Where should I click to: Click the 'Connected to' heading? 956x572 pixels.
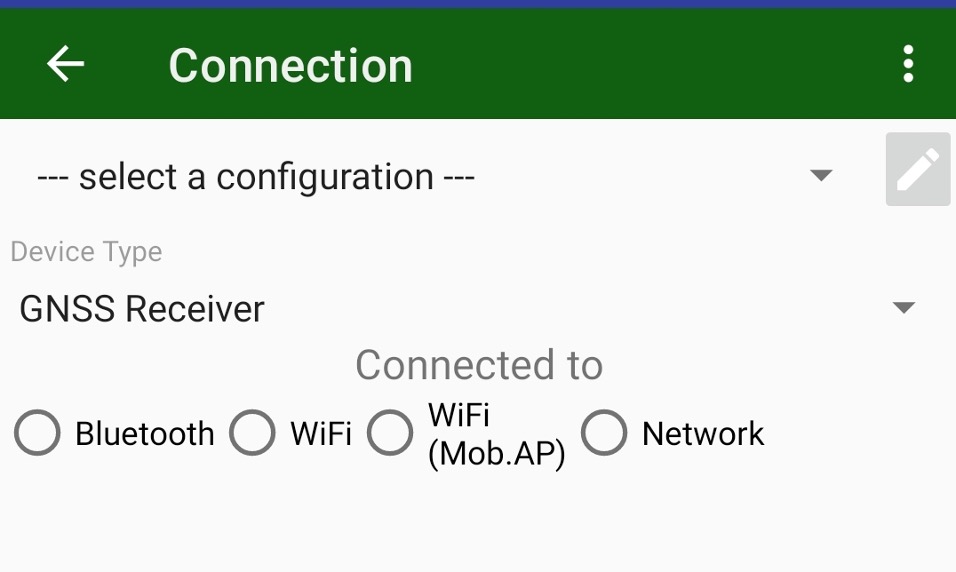coord(479,365)
